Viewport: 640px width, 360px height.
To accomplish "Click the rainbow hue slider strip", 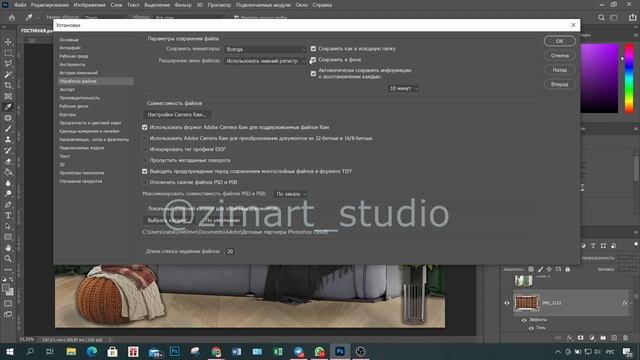I will (629, 78).
